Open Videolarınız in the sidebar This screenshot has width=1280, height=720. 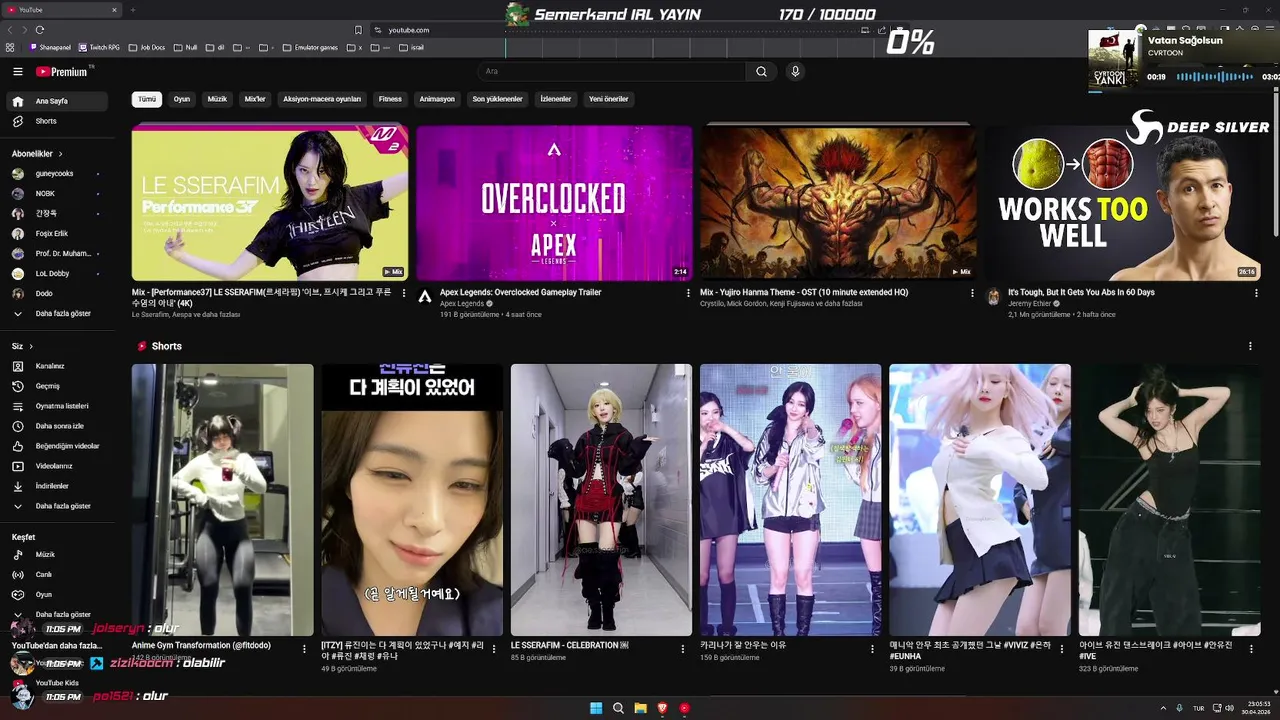tap(58, 466)
